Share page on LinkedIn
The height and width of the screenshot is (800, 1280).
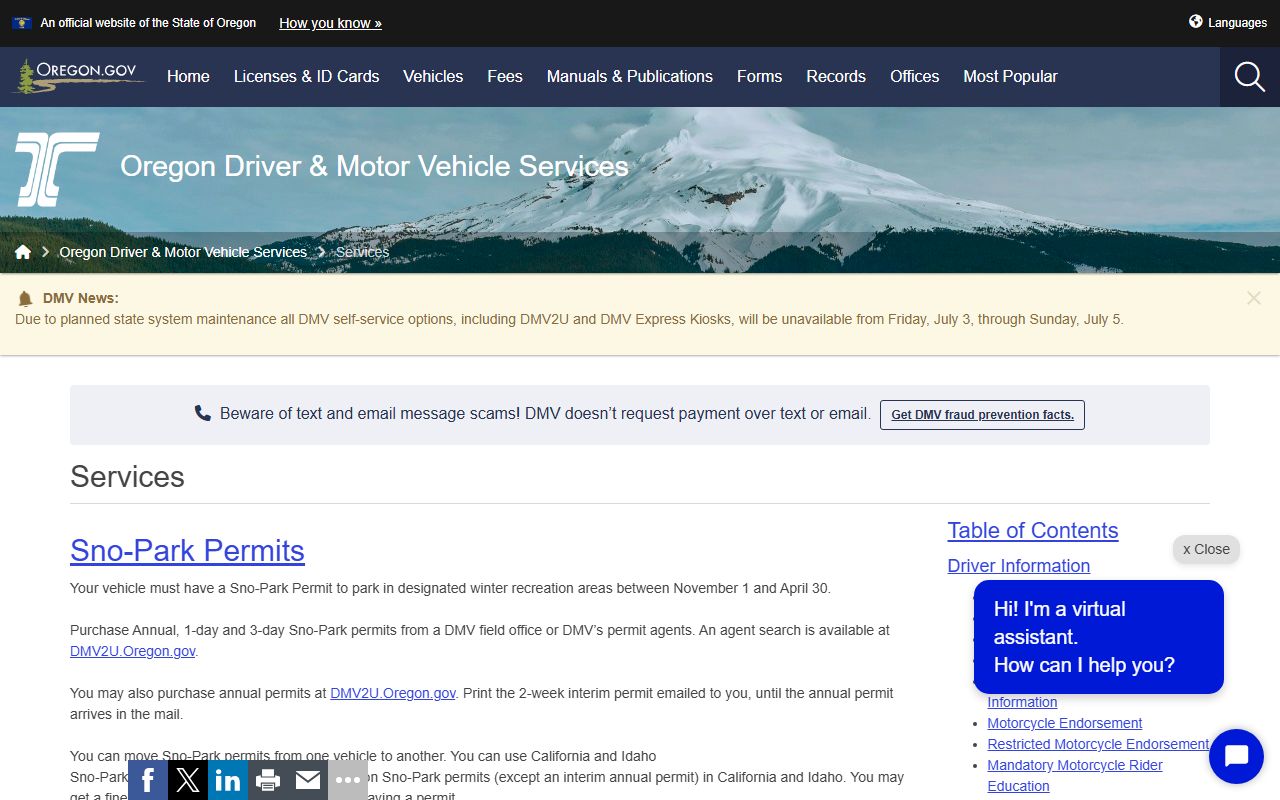[x=228, y=780]
